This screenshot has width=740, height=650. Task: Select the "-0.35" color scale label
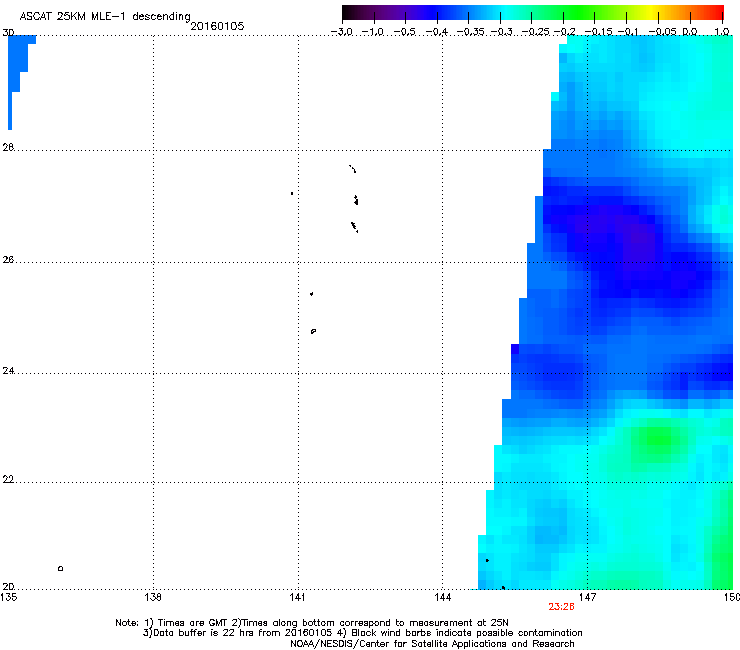coord(471,32)
